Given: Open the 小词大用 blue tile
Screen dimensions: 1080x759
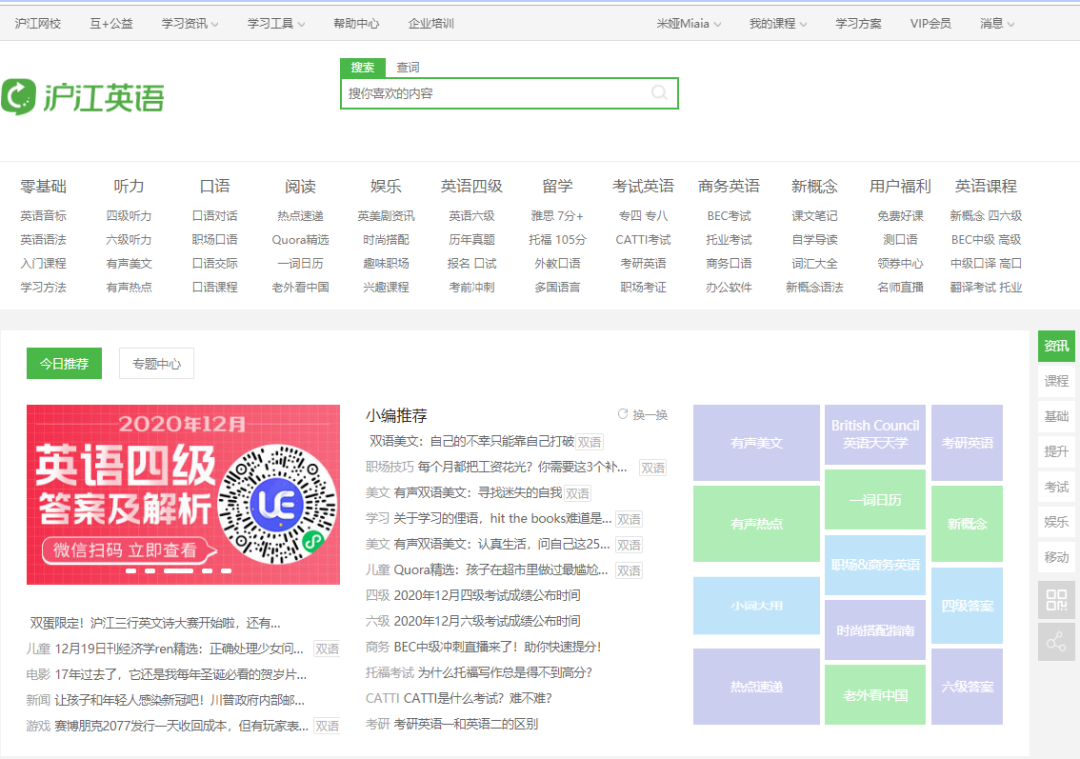Looking at the screenshot, I should 756,605.
